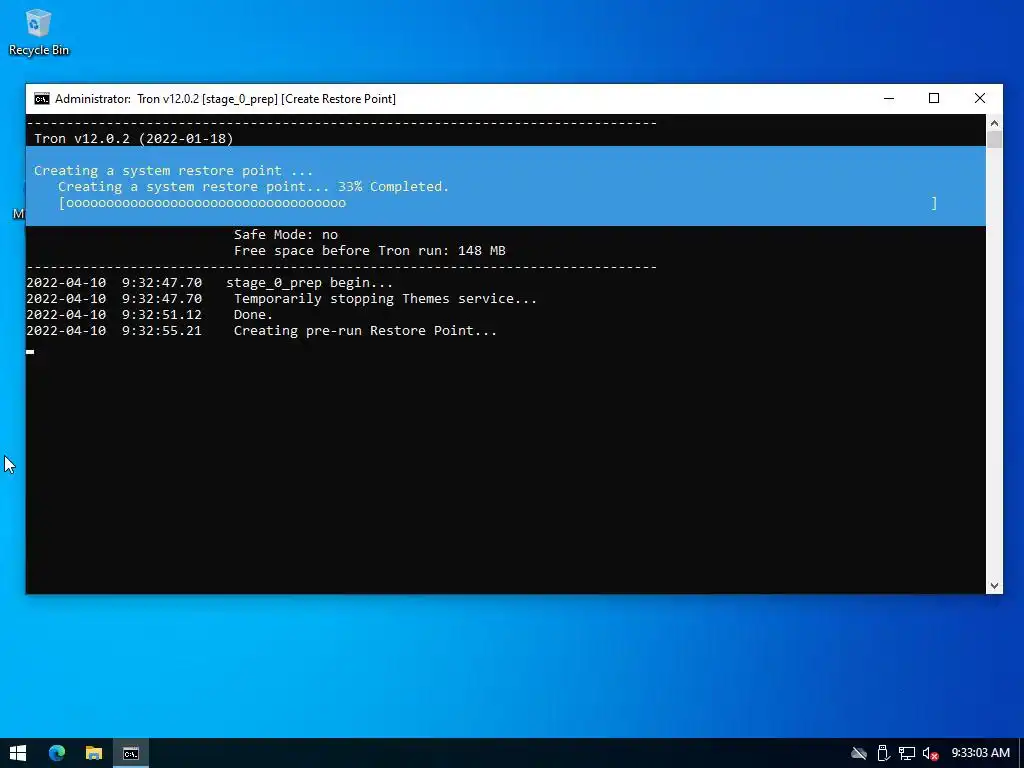Viewport: 1024px width, 768px height.
Task: Launch Microsoft Edge from the taskbar
Action: (57, 753)
